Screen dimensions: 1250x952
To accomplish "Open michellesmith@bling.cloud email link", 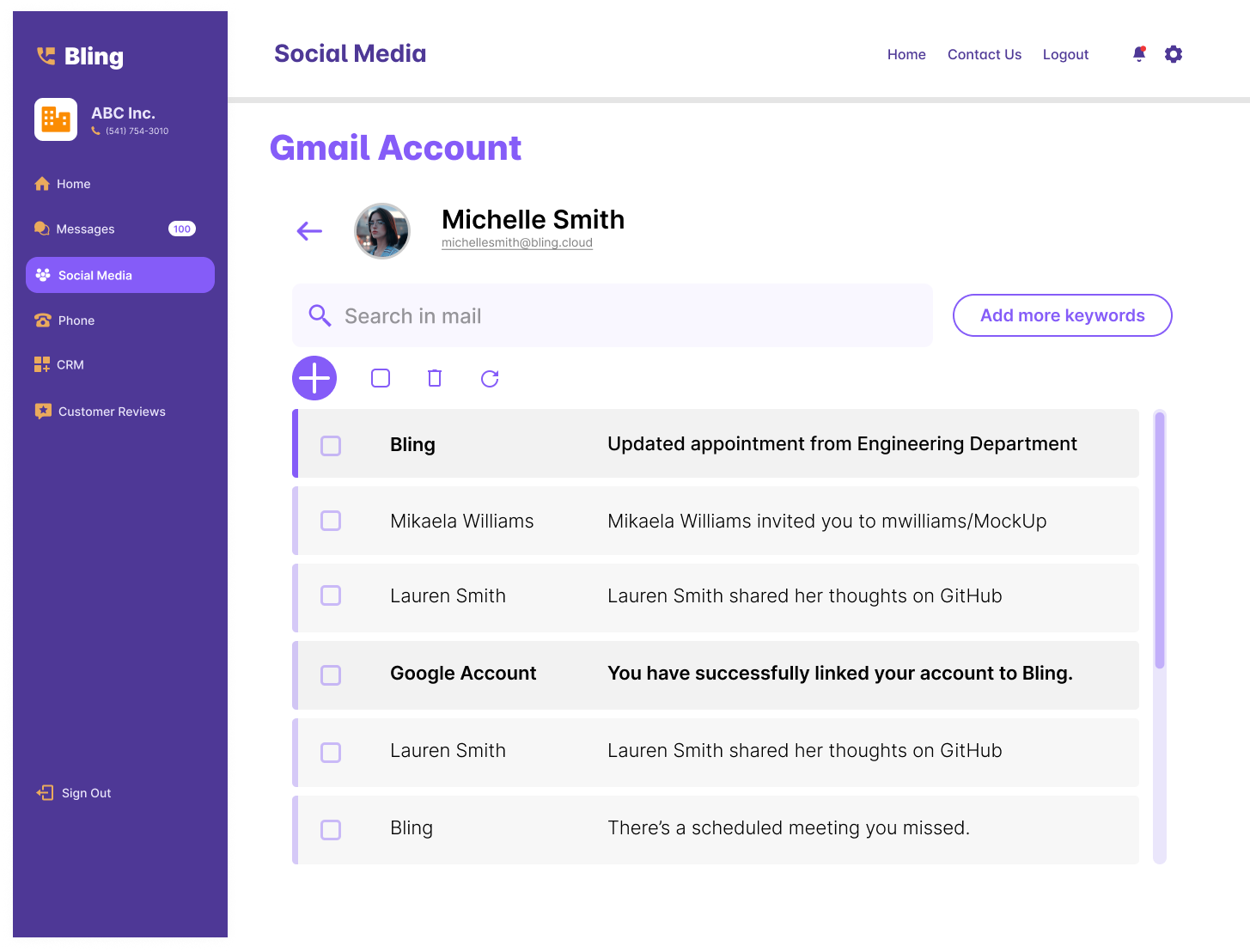I will (x=517, y=242).
